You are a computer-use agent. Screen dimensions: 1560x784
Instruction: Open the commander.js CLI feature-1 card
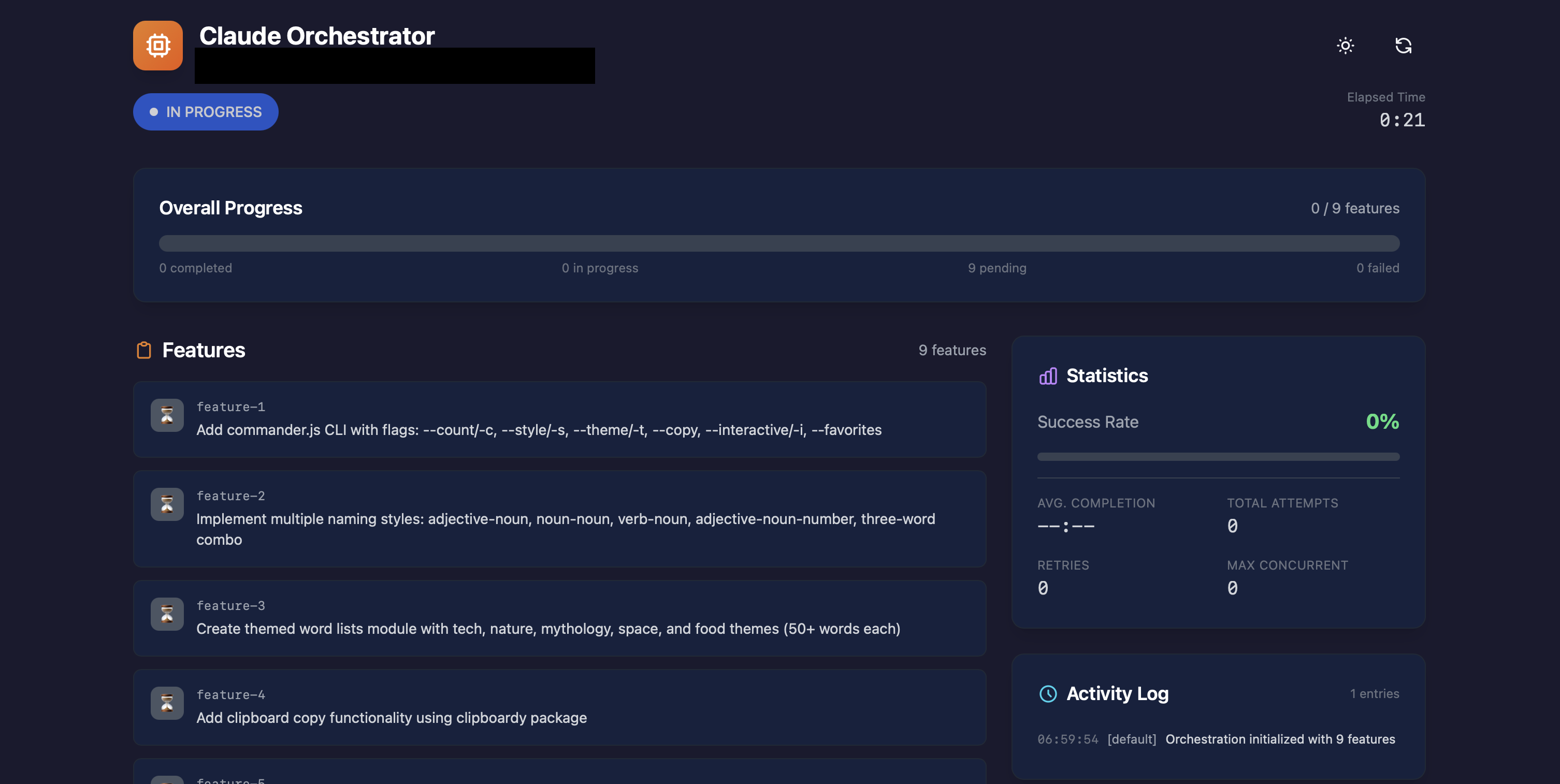(x=559, y=419)
